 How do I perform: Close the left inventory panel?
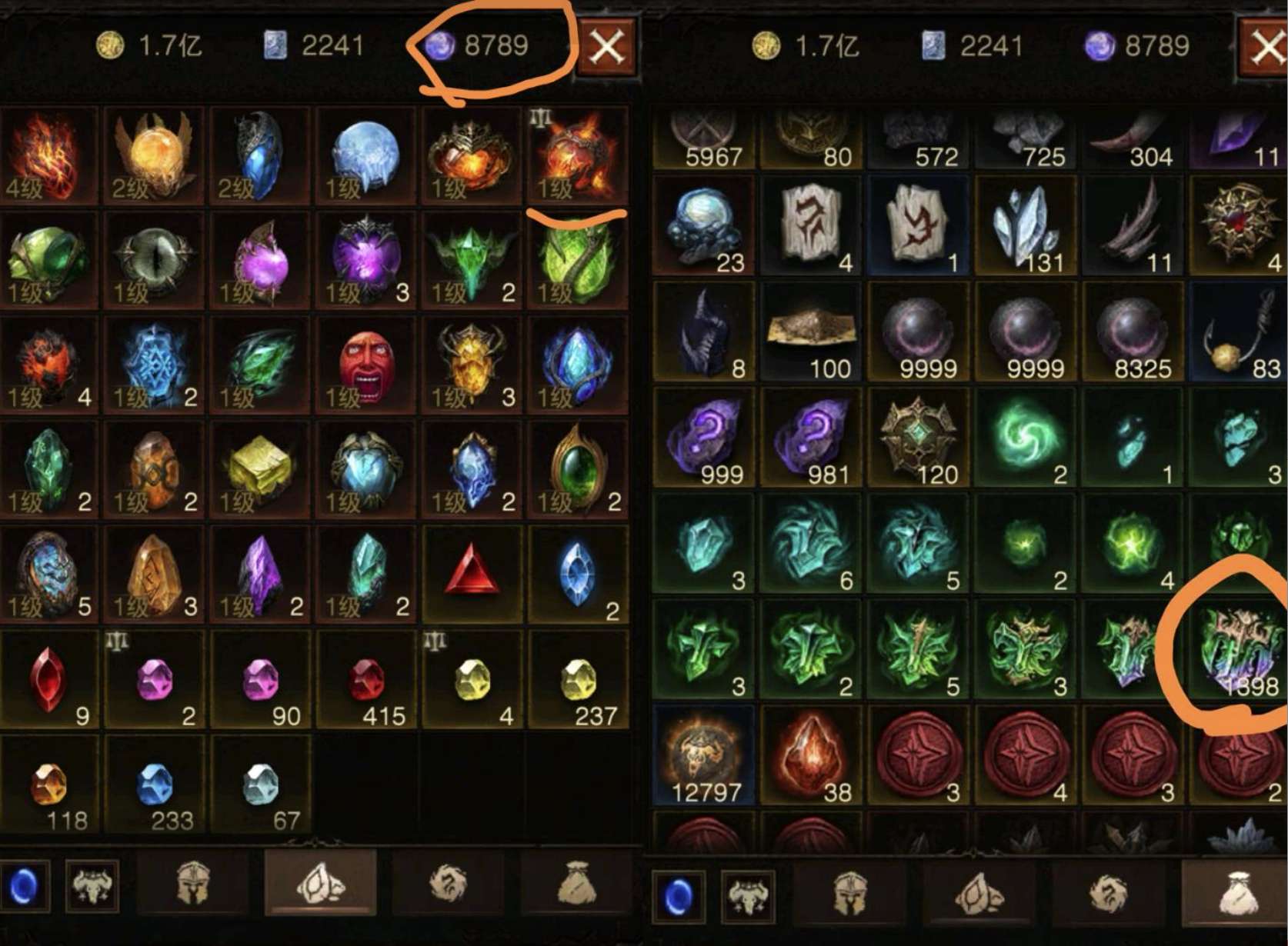point(607,48)
